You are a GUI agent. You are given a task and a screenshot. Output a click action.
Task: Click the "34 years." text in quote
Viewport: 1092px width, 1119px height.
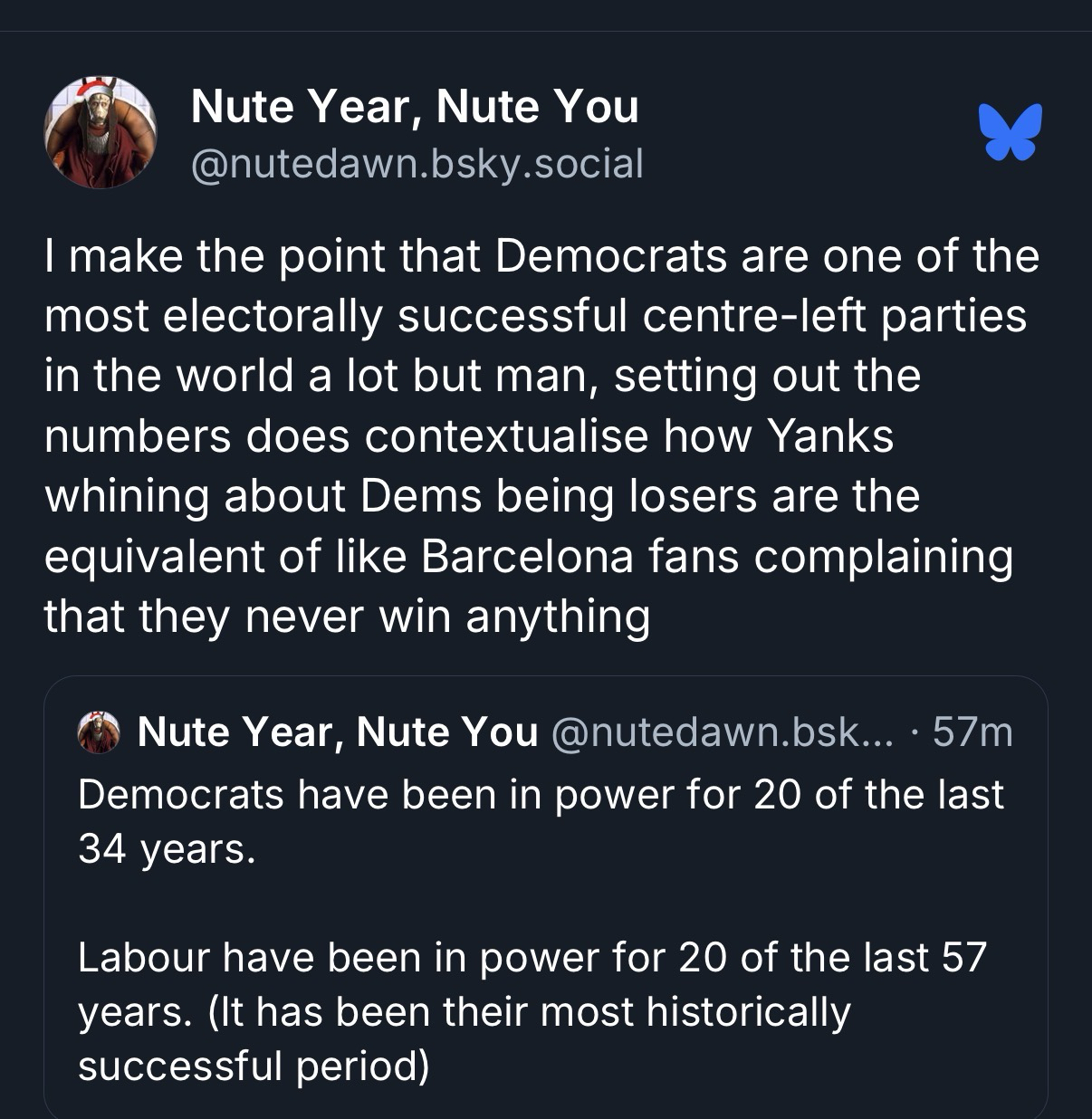pos(167,848)
